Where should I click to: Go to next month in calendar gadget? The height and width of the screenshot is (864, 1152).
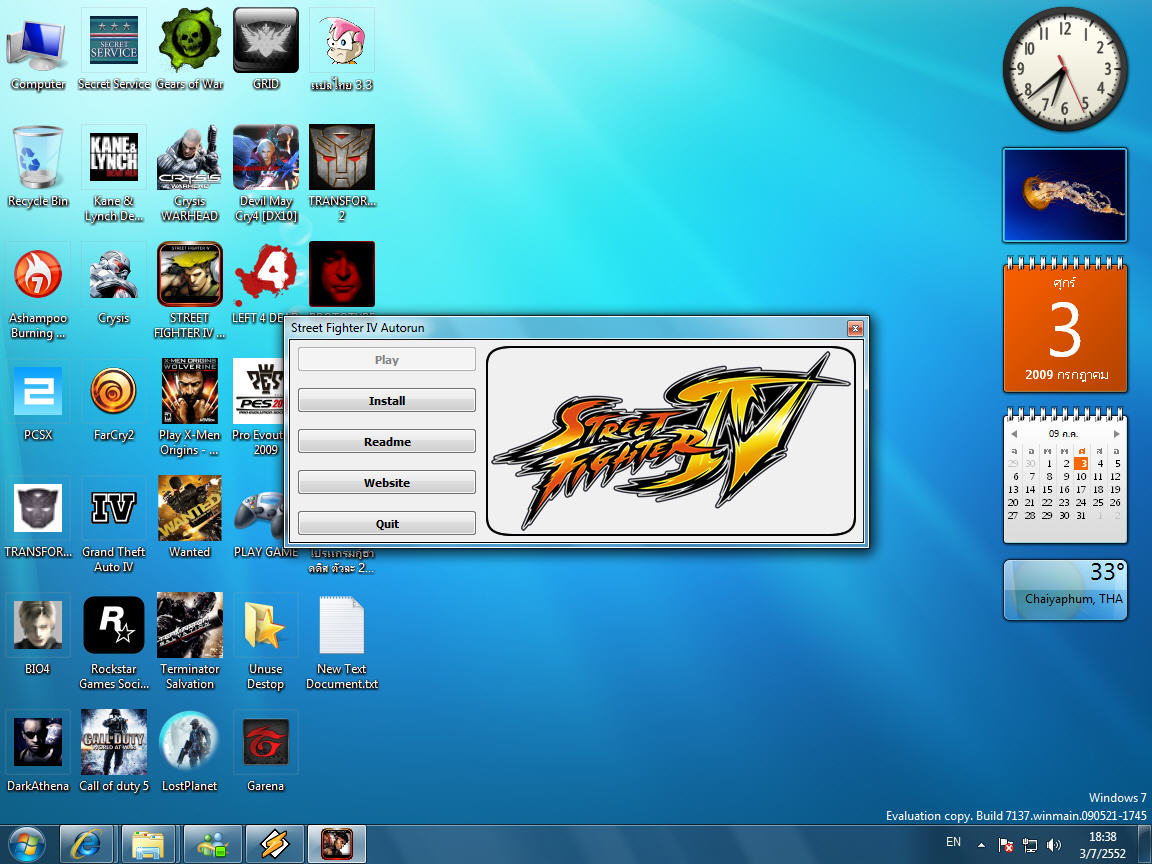click(1117, 433)
